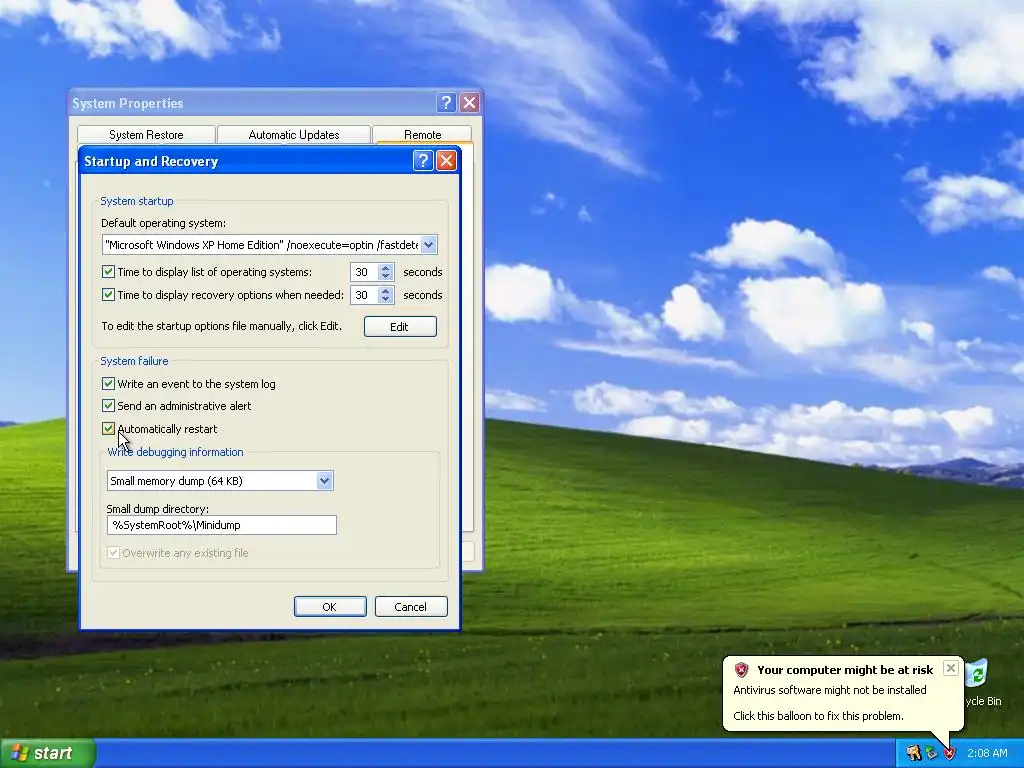Click the 'Small dump directory:' label
The image size is (1024, 768).
click(157, 509)
